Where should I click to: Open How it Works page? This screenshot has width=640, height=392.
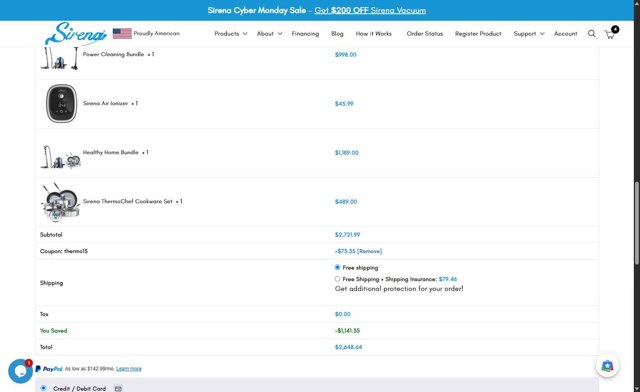tap(373, 33)
